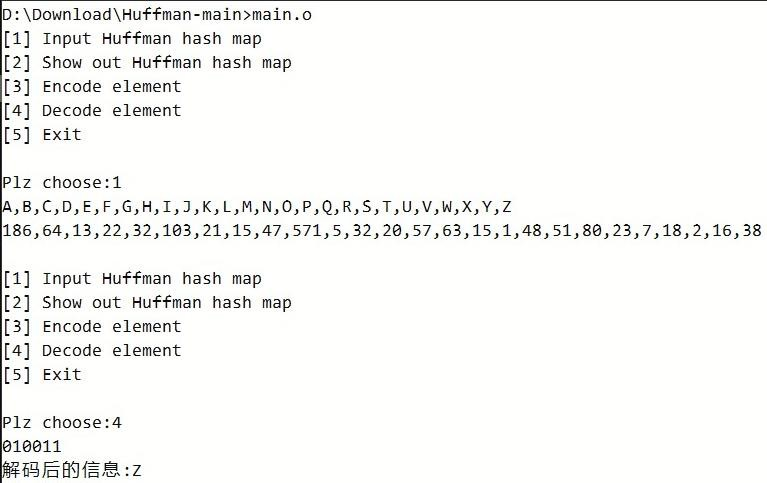Click the first "[5] Exit" option line
Screen dimensions: 767x483
click(x=42, y=135)
